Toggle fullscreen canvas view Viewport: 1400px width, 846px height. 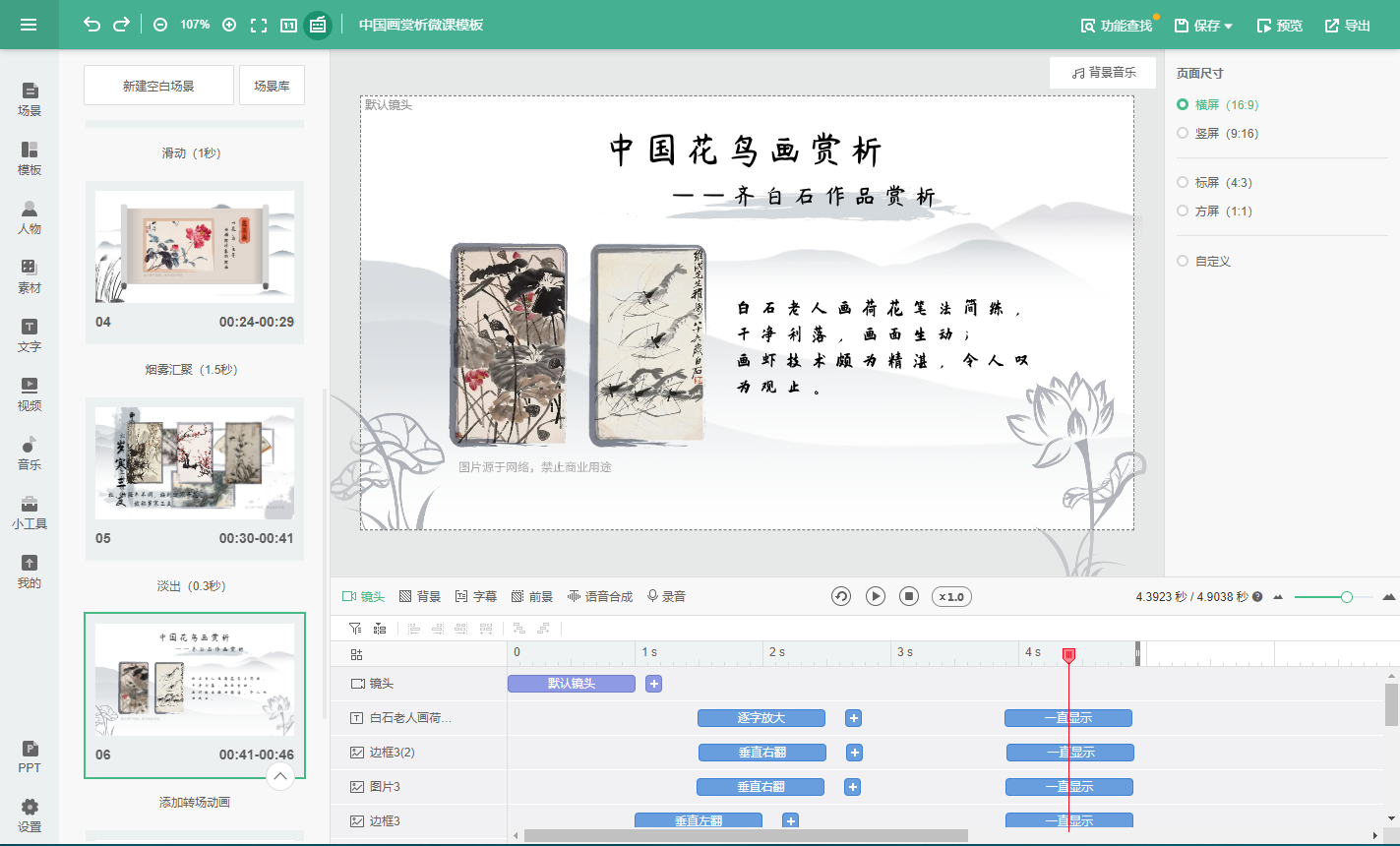click(x=259, y=25)
